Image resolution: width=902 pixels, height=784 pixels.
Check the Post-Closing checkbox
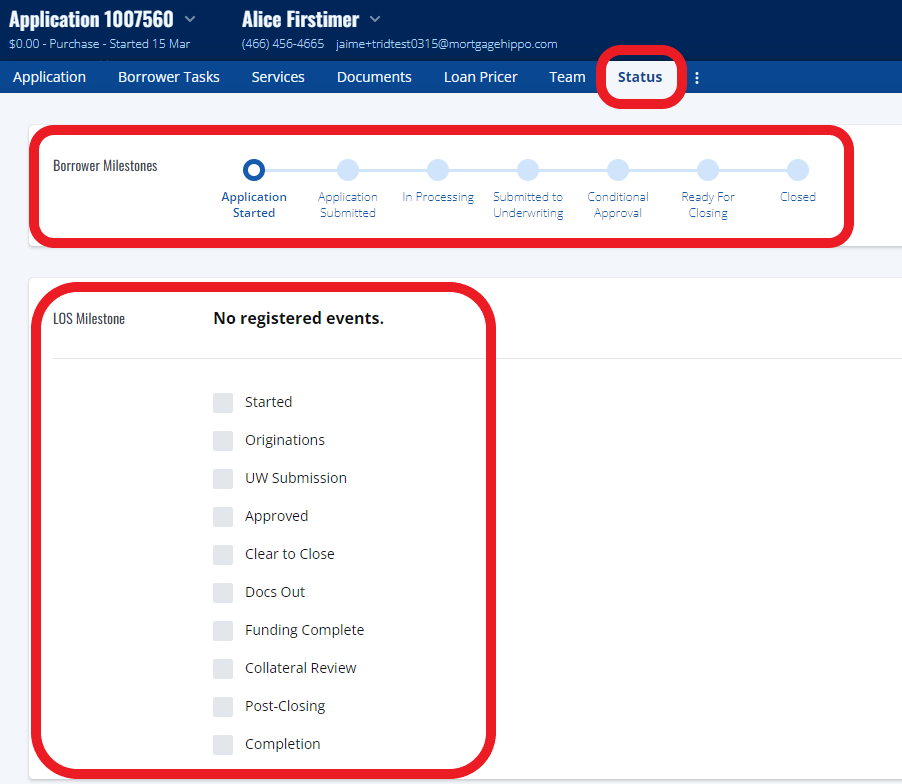(x=223, y=706)
